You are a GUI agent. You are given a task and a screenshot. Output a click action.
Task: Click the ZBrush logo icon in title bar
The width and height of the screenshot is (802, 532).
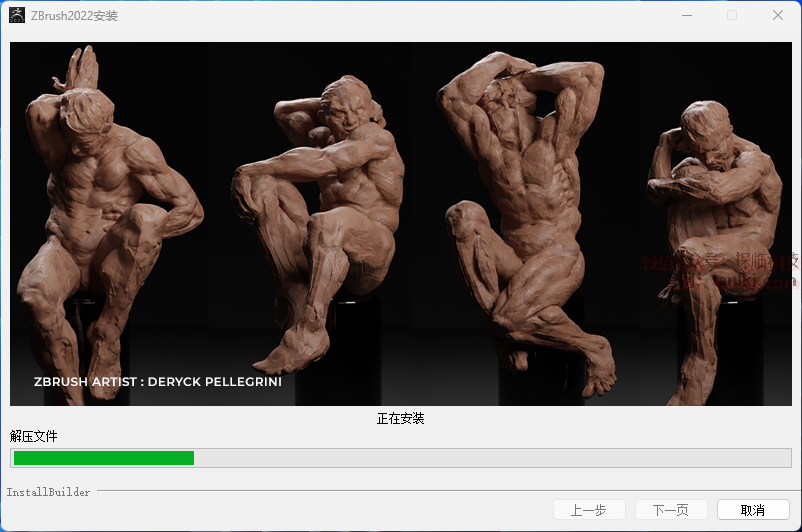17,15
